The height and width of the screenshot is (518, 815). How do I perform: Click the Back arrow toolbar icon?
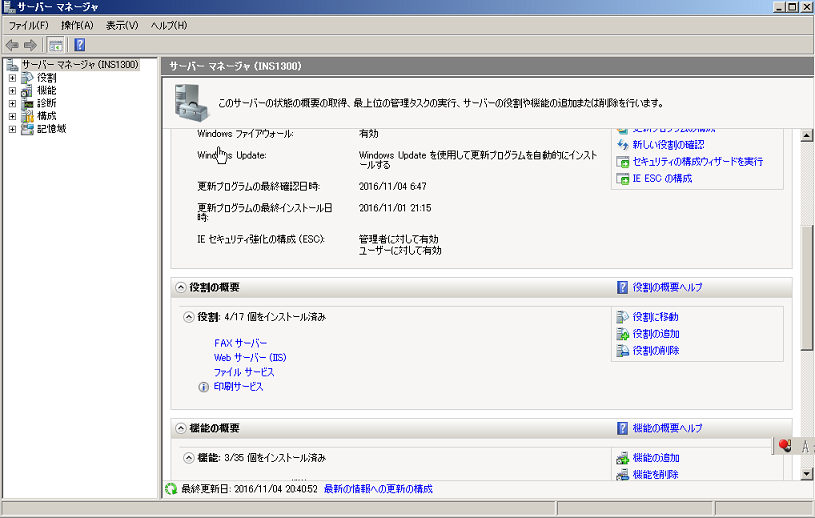pyautogui.click(x=12, y=45)
